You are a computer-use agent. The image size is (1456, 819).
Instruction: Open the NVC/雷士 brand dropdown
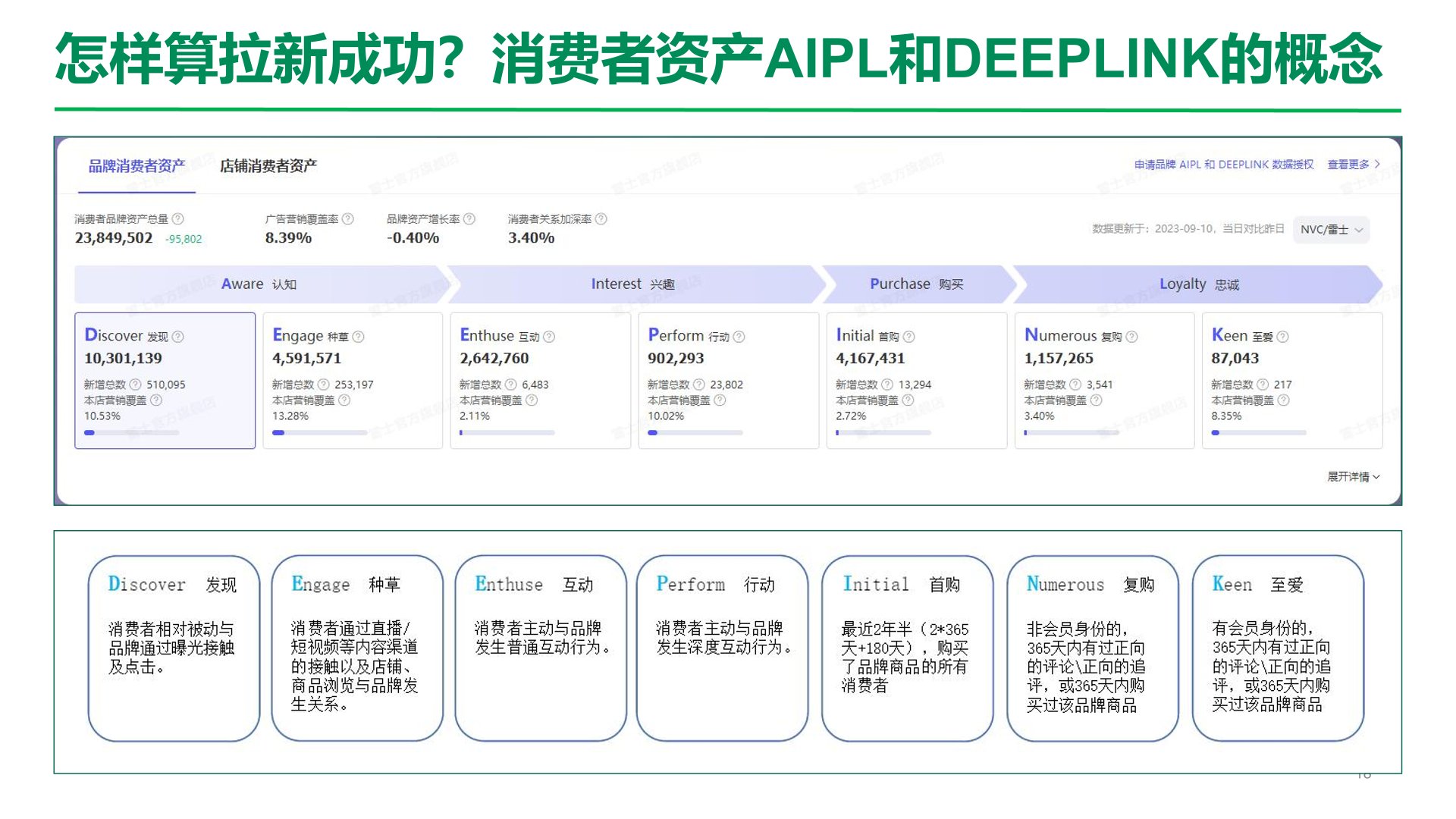(x=1331, y=230)
